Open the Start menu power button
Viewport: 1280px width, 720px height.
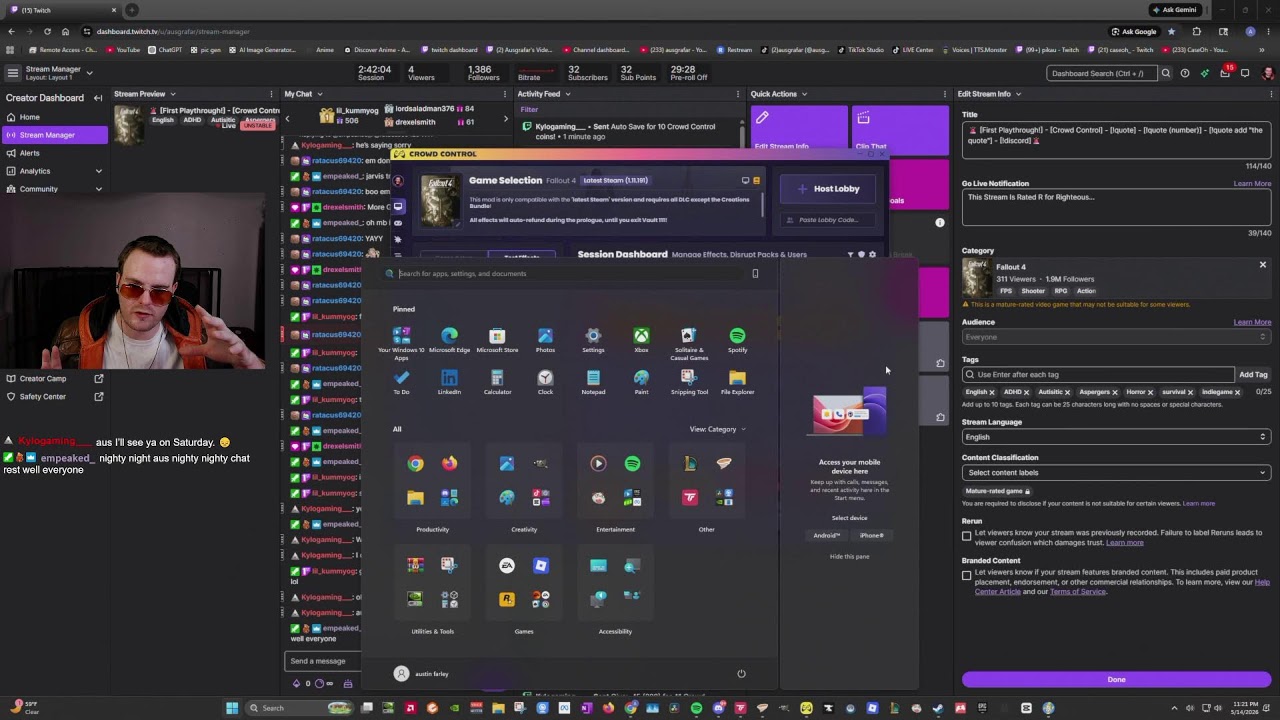[741, 673]
